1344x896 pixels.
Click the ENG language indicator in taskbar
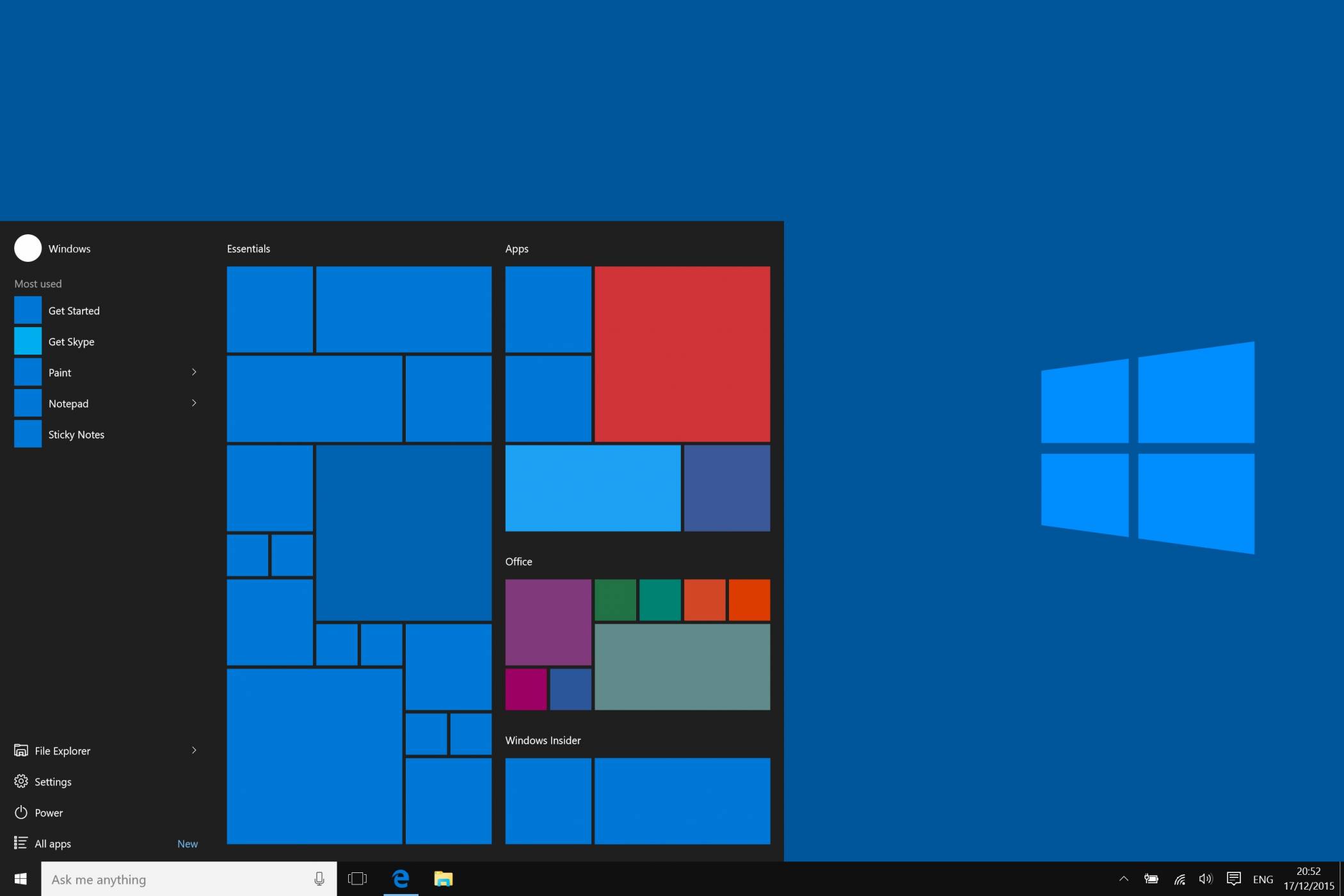click(1262, 879)
